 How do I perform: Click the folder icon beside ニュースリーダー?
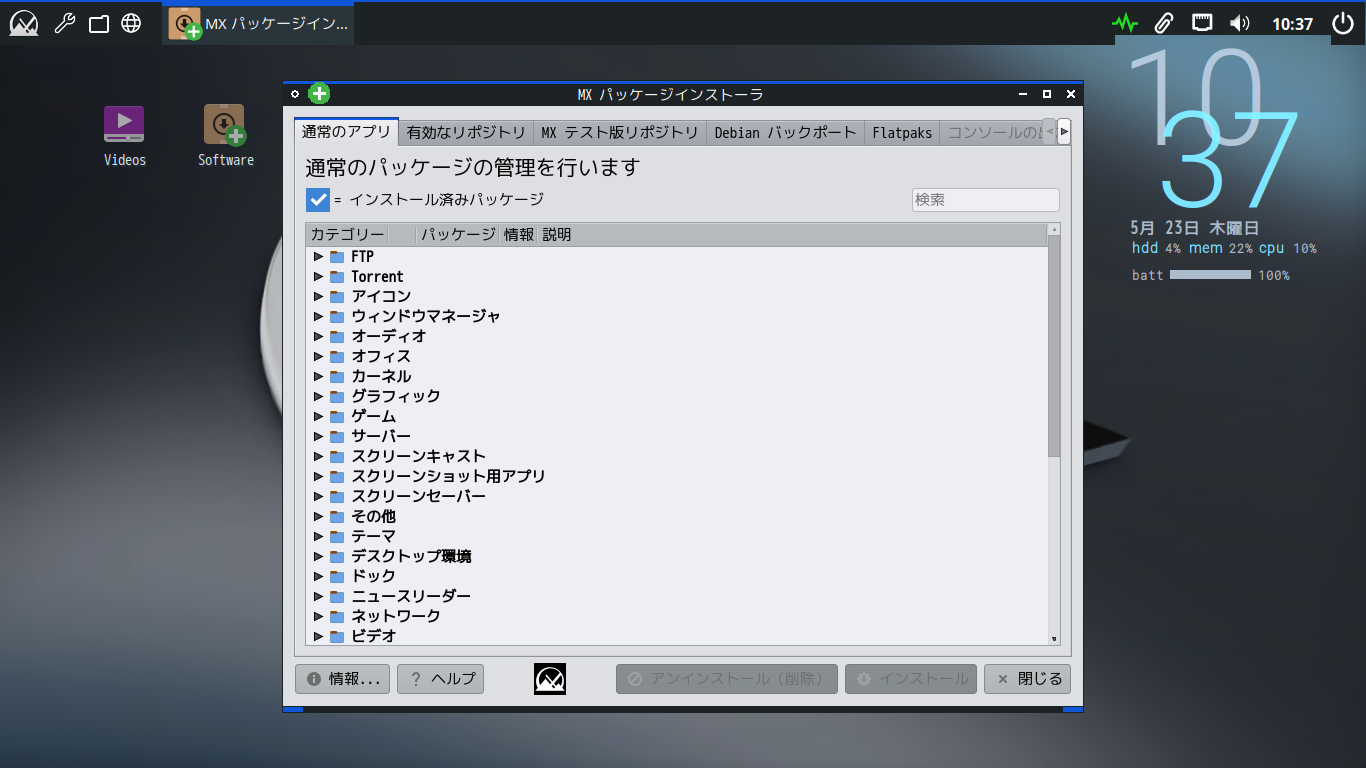point(337,596)
